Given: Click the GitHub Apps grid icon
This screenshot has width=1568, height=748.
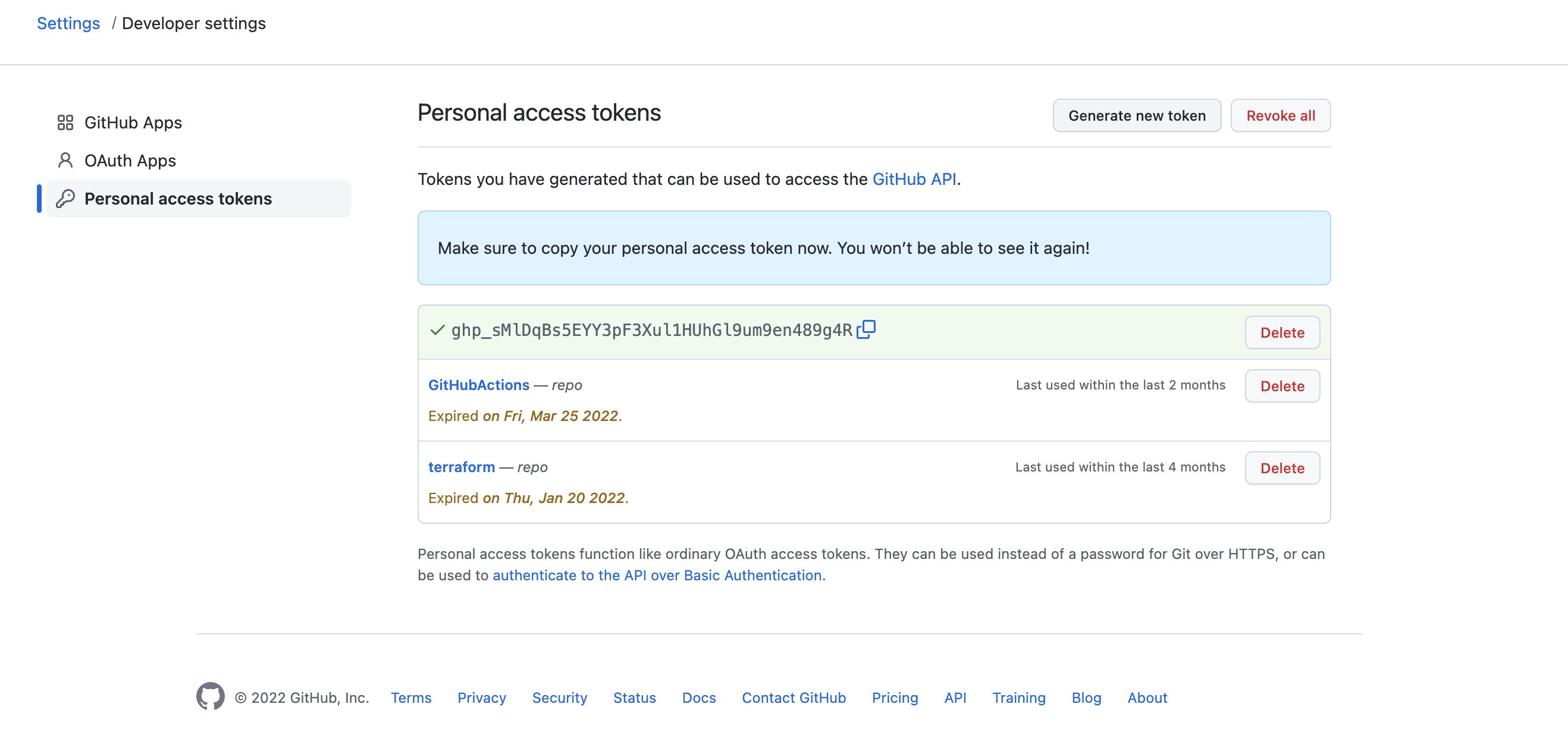Looking at the screenshot, I should coord(65,122).
